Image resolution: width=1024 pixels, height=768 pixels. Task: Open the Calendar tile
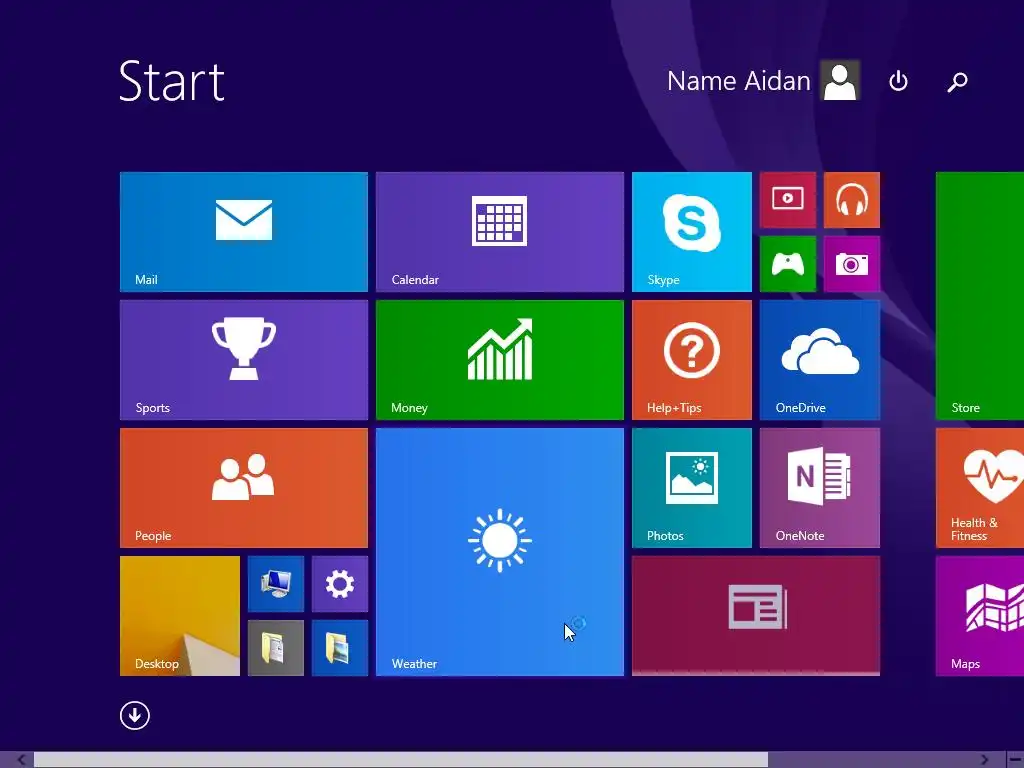pos(500,232)
